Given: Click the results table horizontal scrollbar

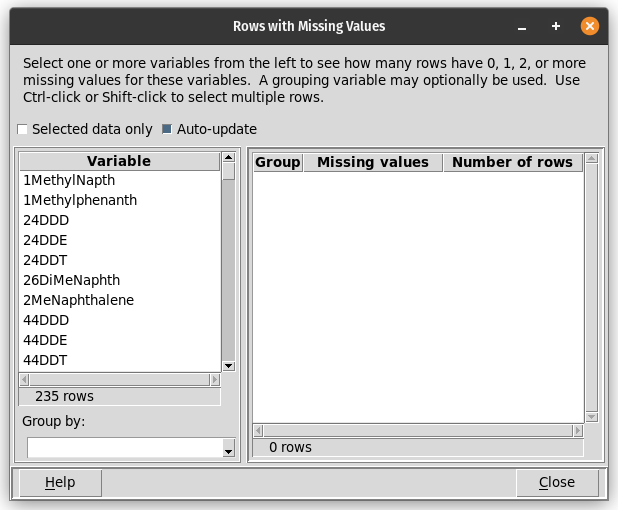Looking at the screenshot, I should [x=418, y=430].
